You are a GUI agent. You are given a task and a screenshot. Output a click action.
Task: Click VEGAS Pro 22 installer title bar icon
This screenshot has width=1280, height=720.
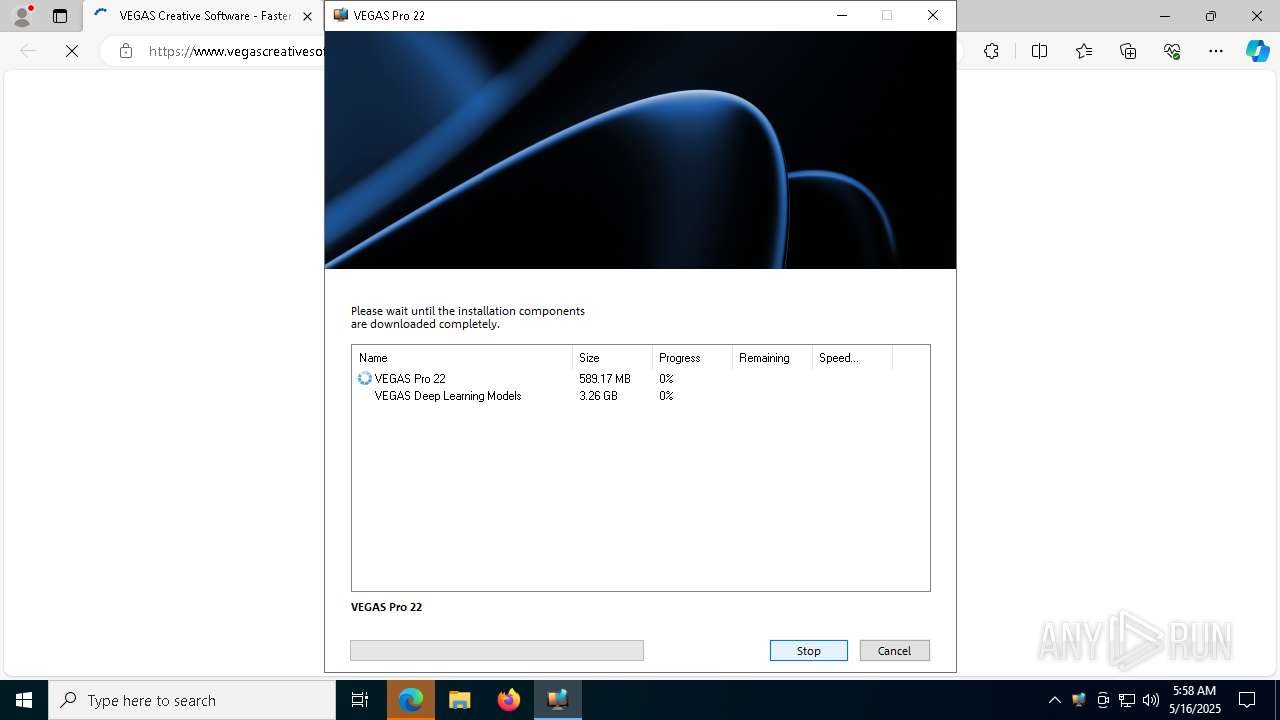pyautogui.click(x=341, y=15)
